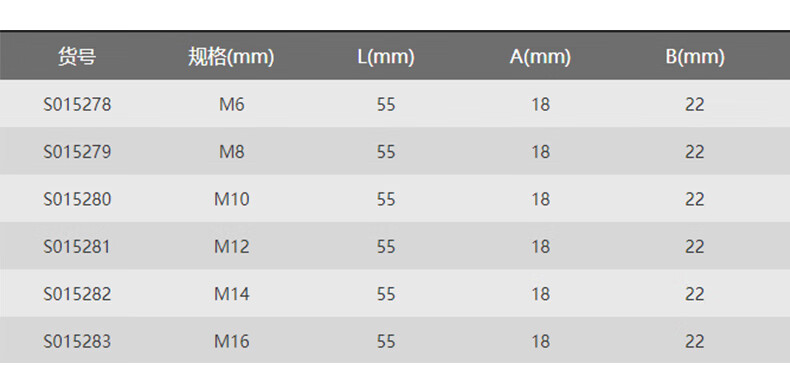Click the B value 22 in M10 row
The height and width of the screenshot is (384, 790).
coord(694,199)
